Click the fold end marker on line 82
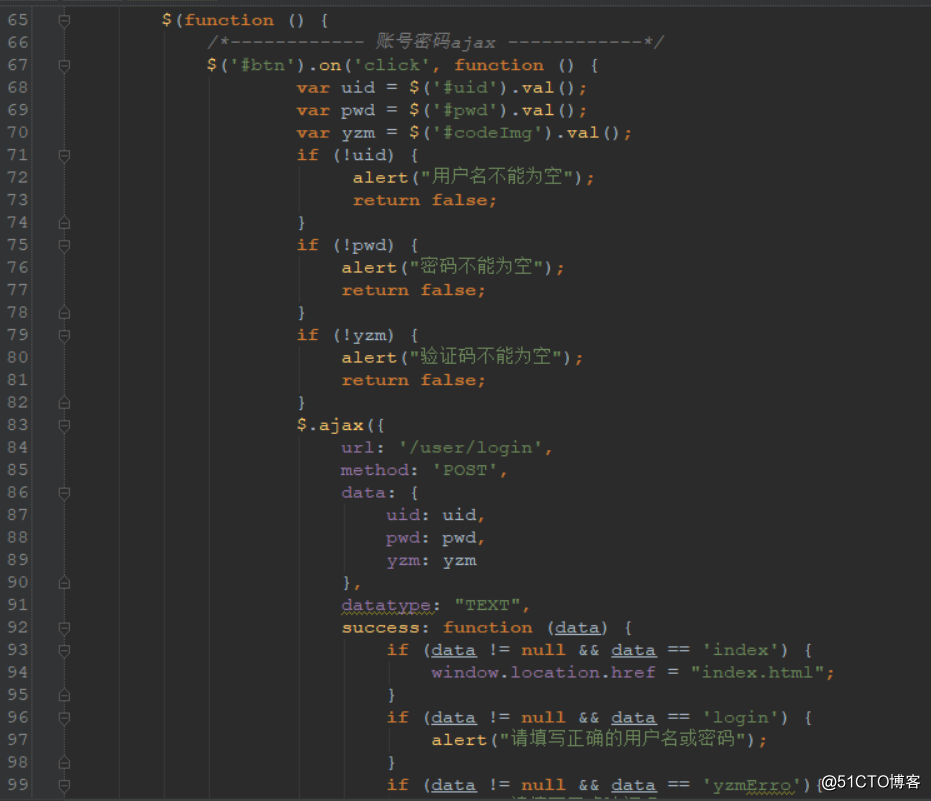This screenshot has width=931, height=801. 64,404
